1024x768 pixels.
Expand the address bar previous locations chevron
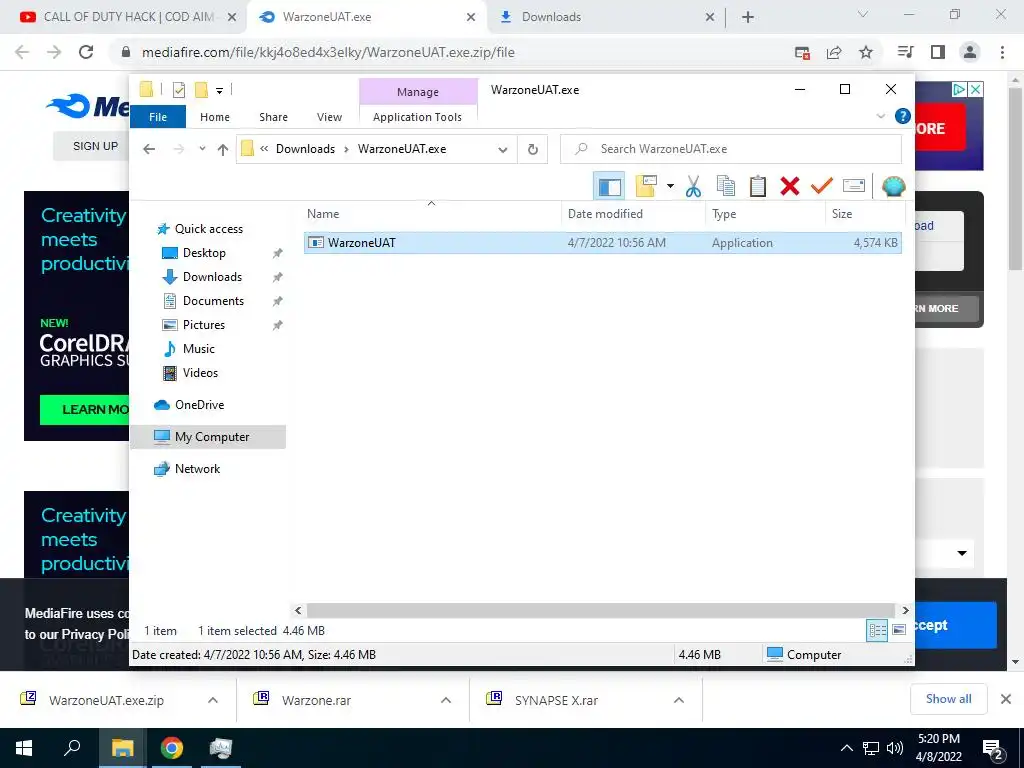pos(502,150)
